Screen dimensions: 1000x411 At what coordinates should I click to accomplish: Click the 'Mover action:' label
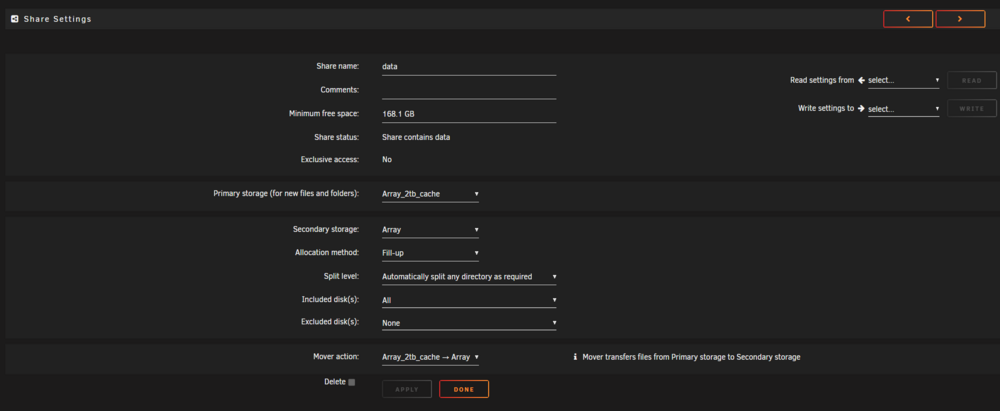337,357
